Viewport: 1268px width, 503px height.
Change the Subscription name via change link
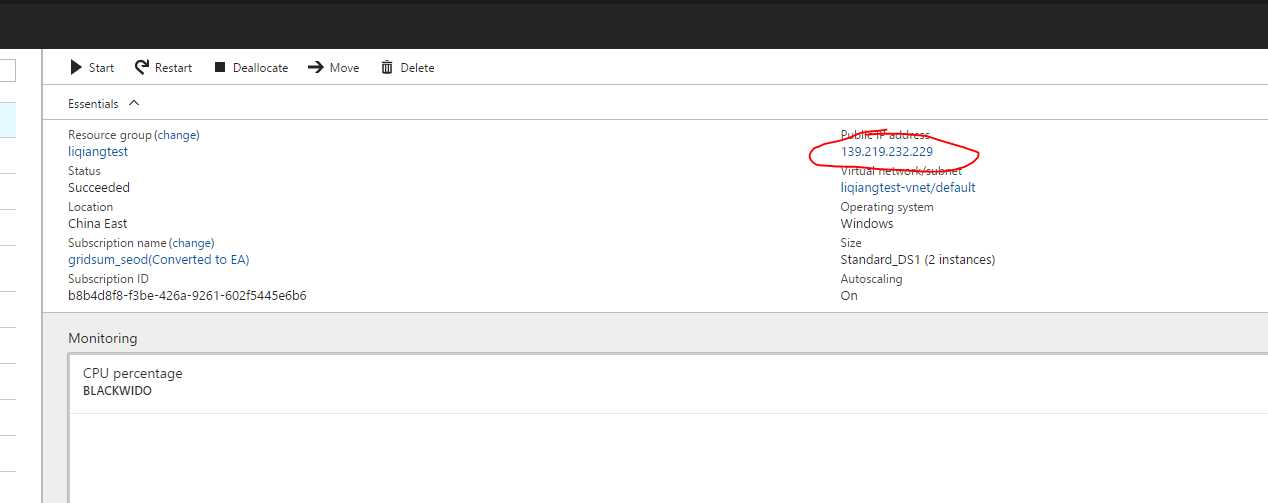point(192,243)
